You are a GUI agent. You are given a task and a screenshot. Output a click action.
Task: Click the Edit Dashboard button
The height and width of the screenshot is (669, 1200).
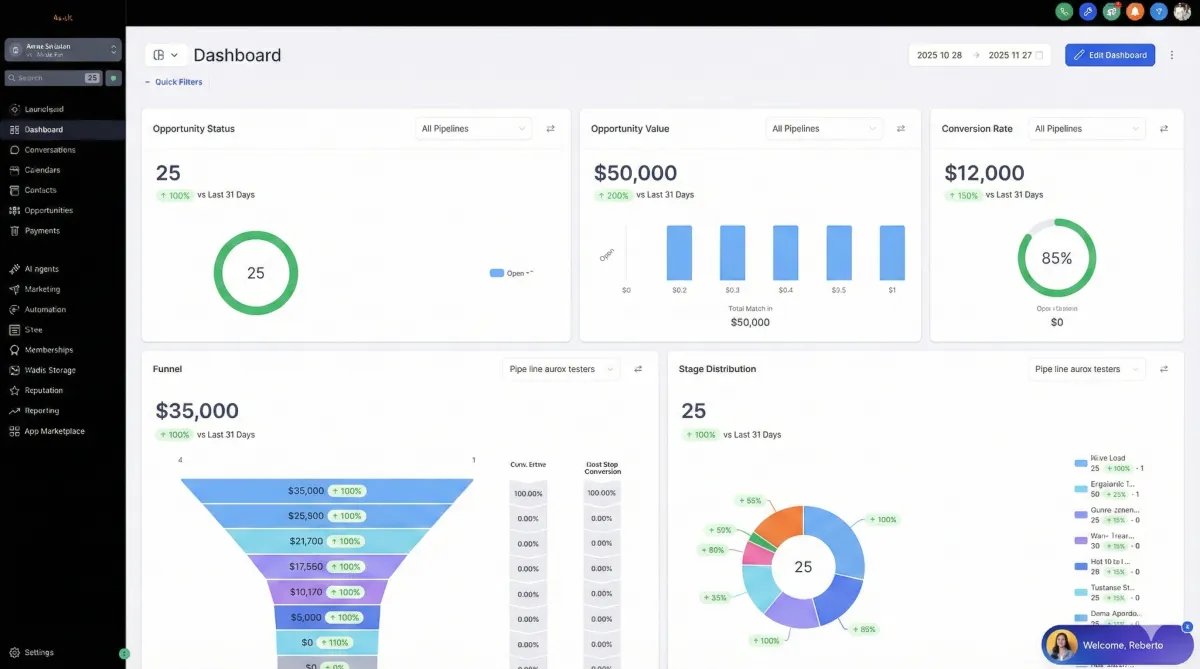tap(1110, 55)
